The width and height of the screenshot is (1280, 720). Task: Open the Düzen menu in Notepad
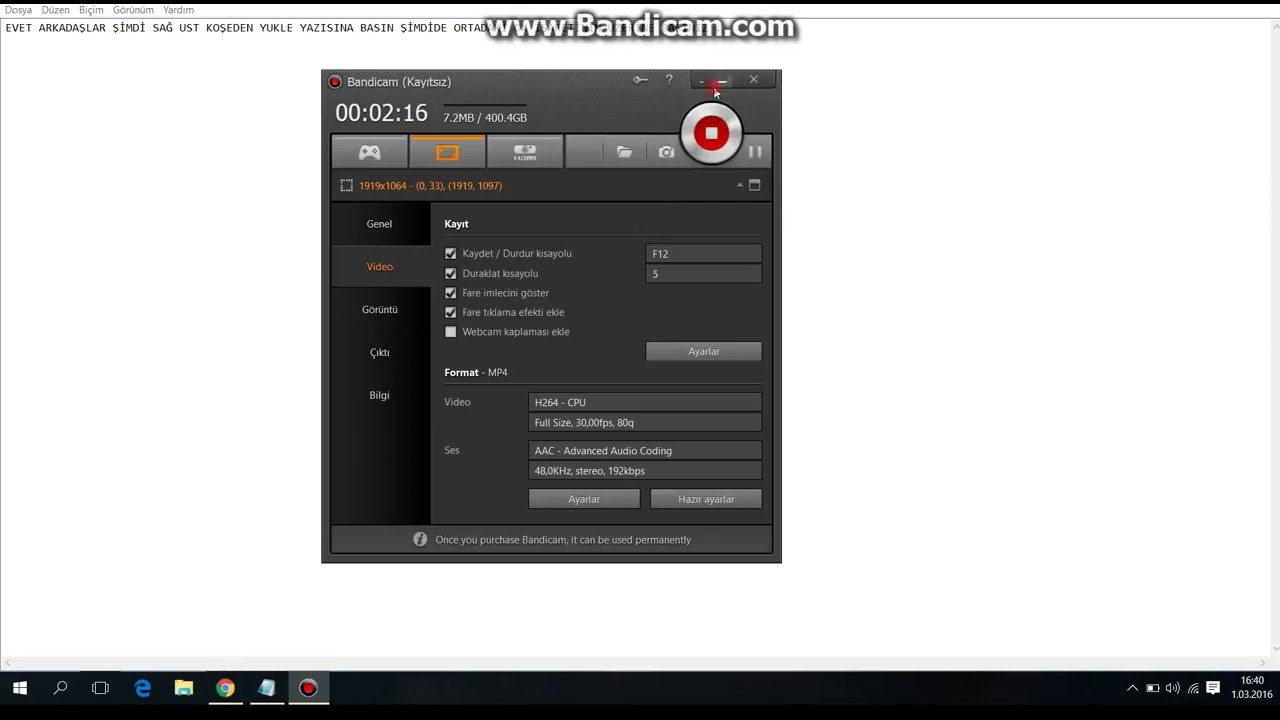click(55, 10)
